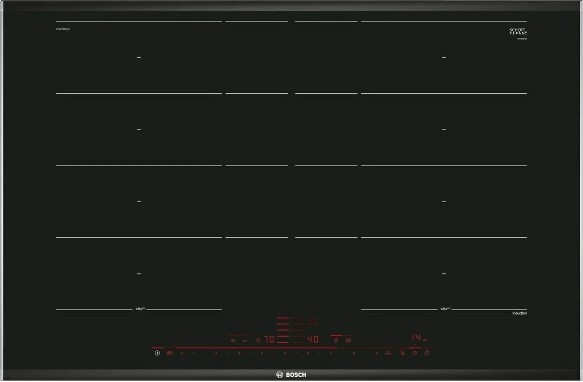Tap the bottom-right flex cooking zone marker
The width and height of the screenshot is (583, 382).
click(444, 274)
